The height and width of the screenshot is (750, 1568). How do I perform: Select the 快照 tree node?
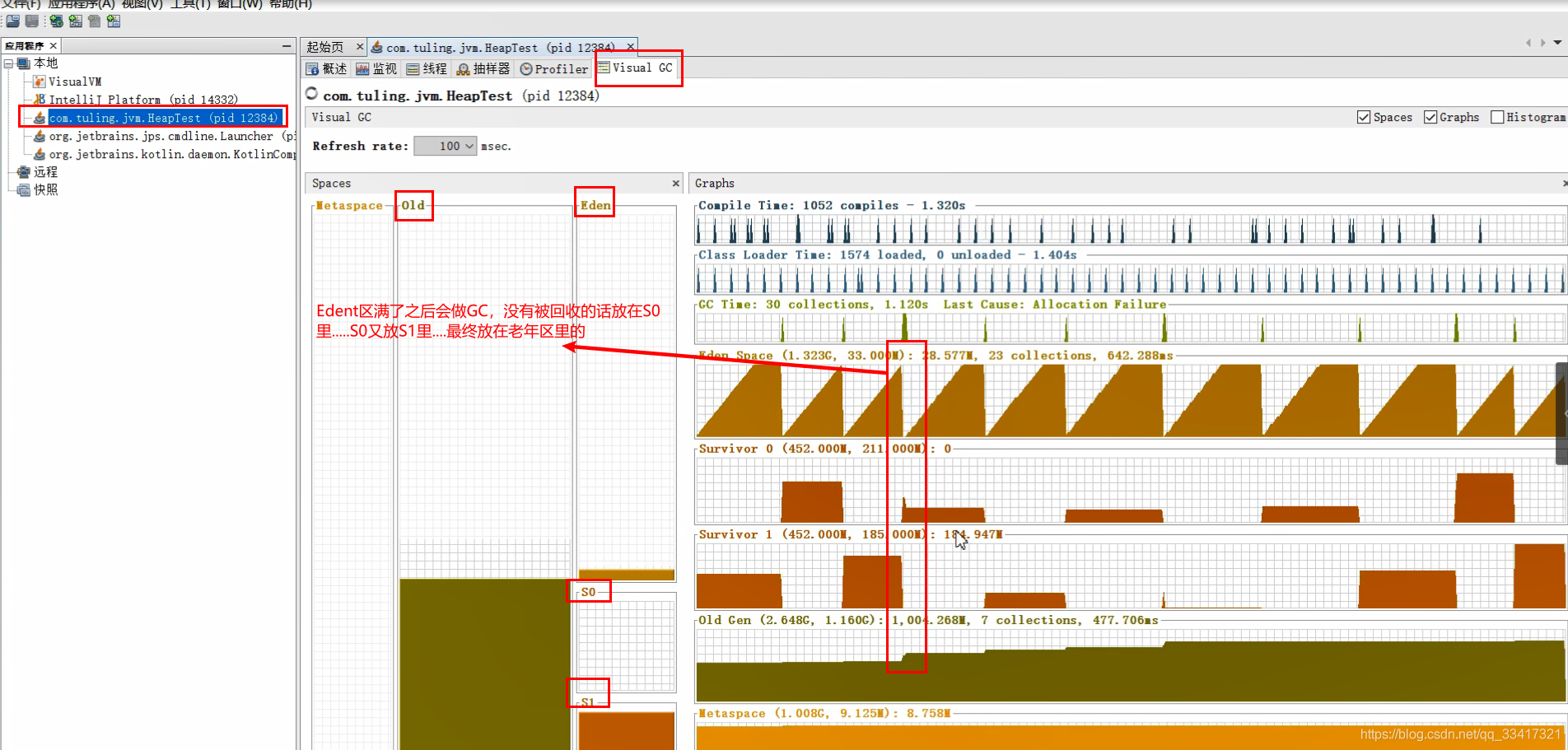(46, 190)
